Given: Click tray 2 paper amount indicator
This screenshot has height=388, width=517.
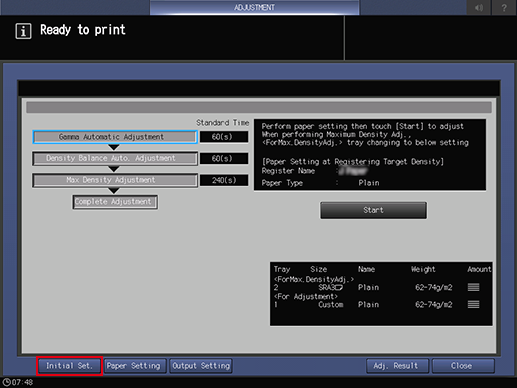Looking at the screenshot, I should click(x=473, y=287).
